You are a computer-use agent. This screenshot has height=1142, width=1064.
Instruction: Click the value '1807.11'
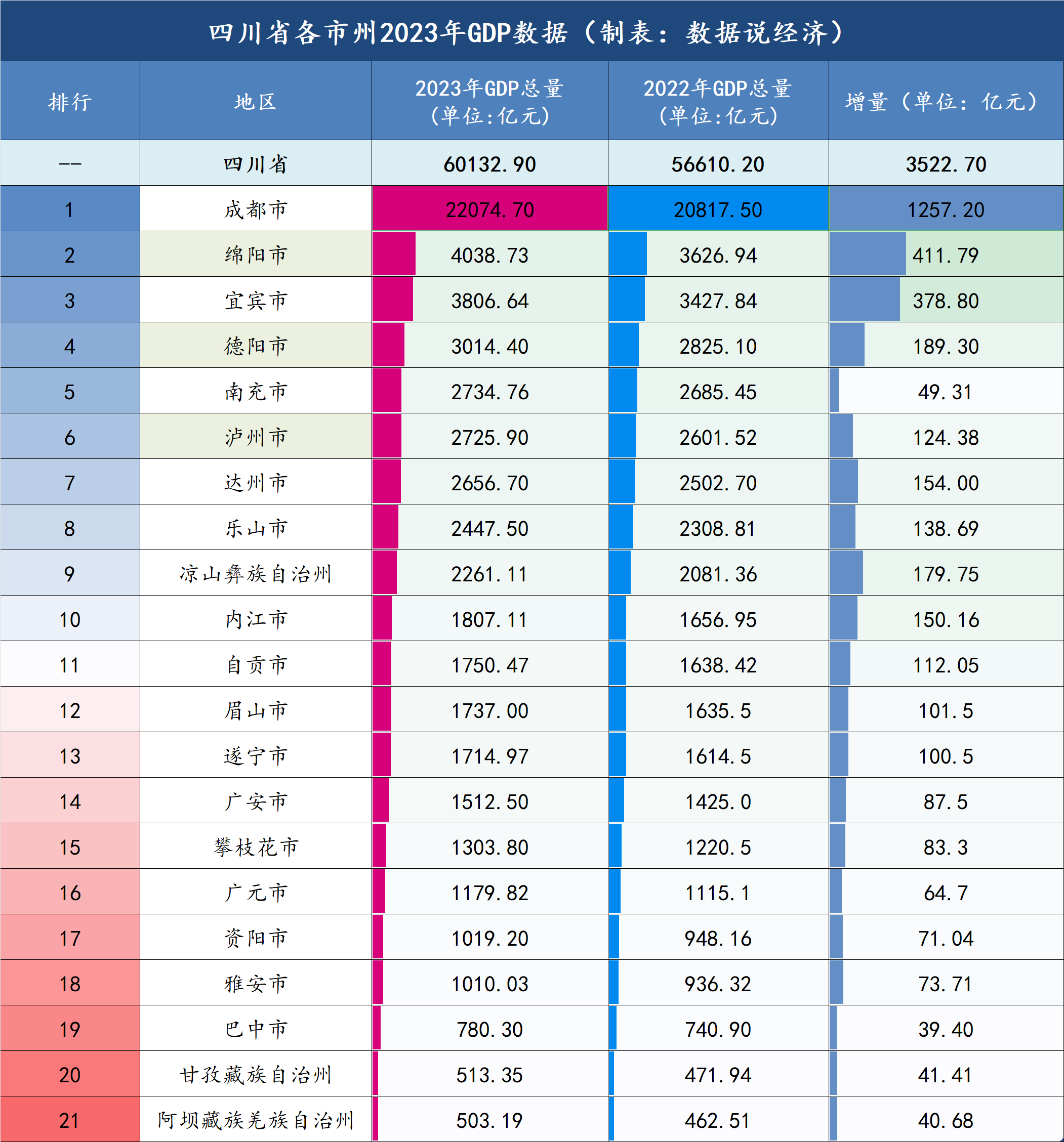[489, 619]
